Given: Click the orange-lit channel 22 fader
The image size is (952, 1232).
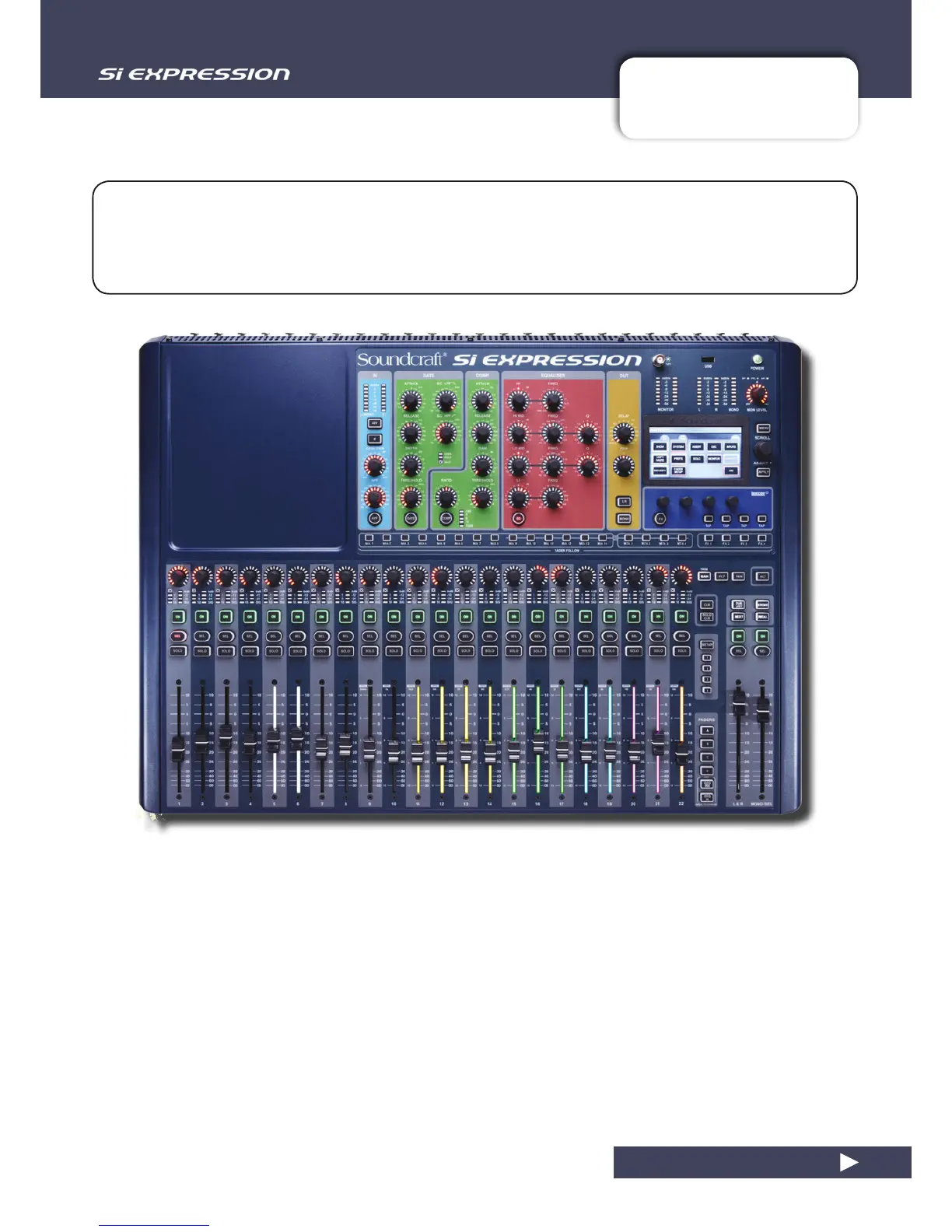Looking at the screenshot, I should point(681,756).
